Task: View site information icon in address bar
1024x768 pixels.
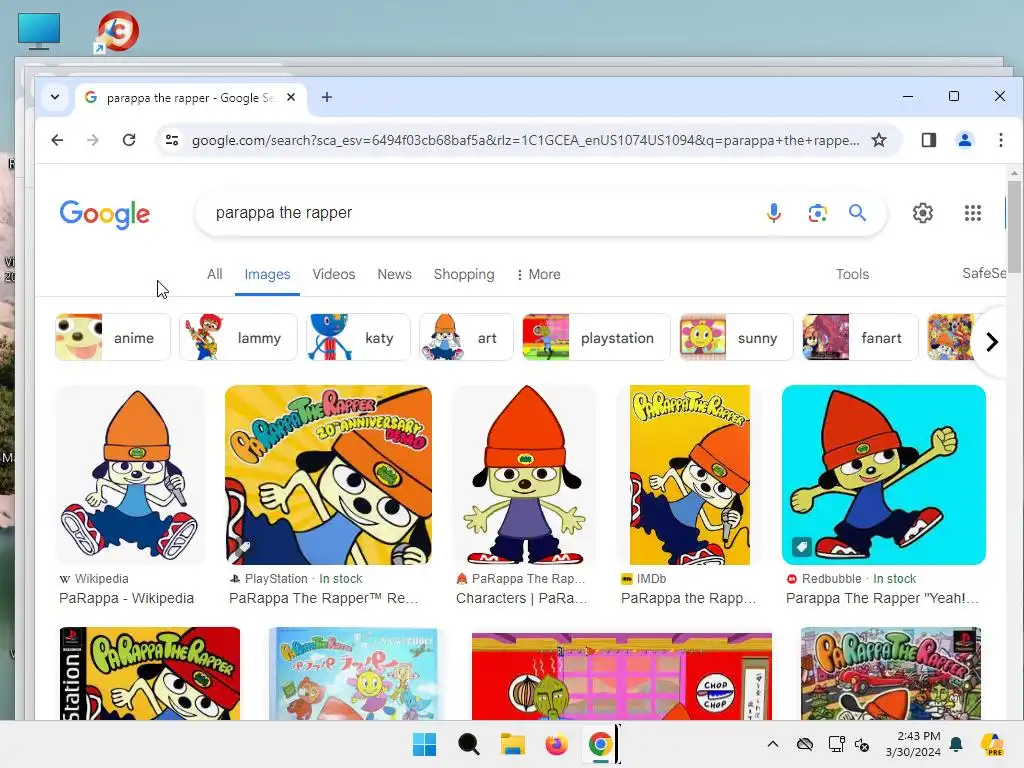Action: point(172,140)
